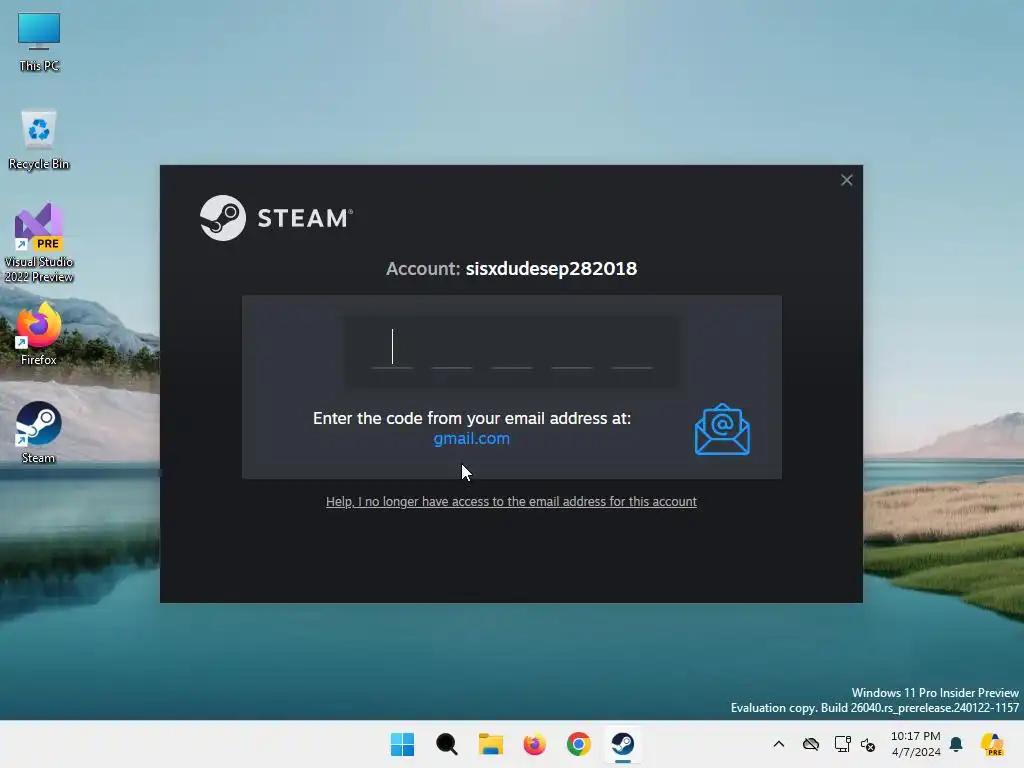The height and width of the screenshot is (768, 1024).
Task: Focus the first code digit field
Action: (x=392, y=349)
